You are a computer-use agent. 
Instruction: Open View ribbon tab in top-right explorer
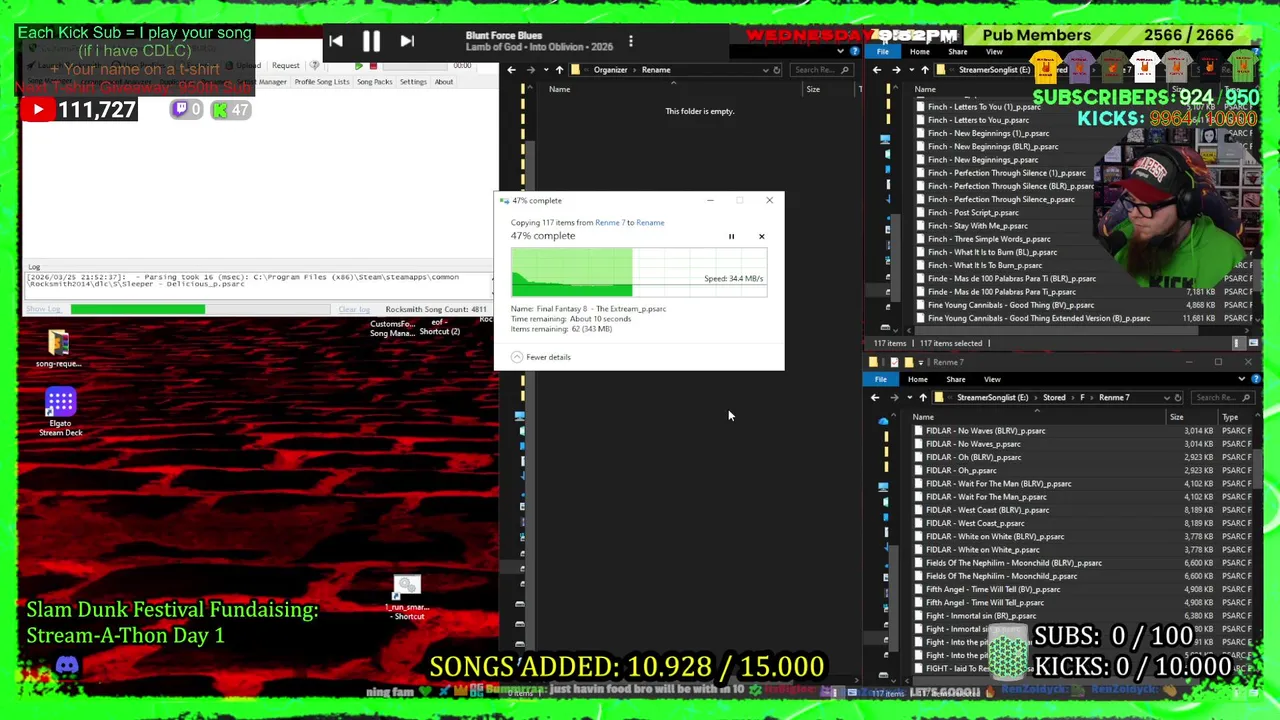click(x=994, y=52)
